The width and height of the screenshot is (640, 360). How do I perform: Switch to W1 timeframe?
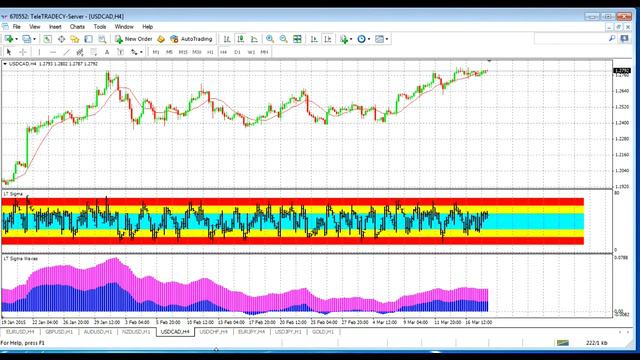point(251,52)
